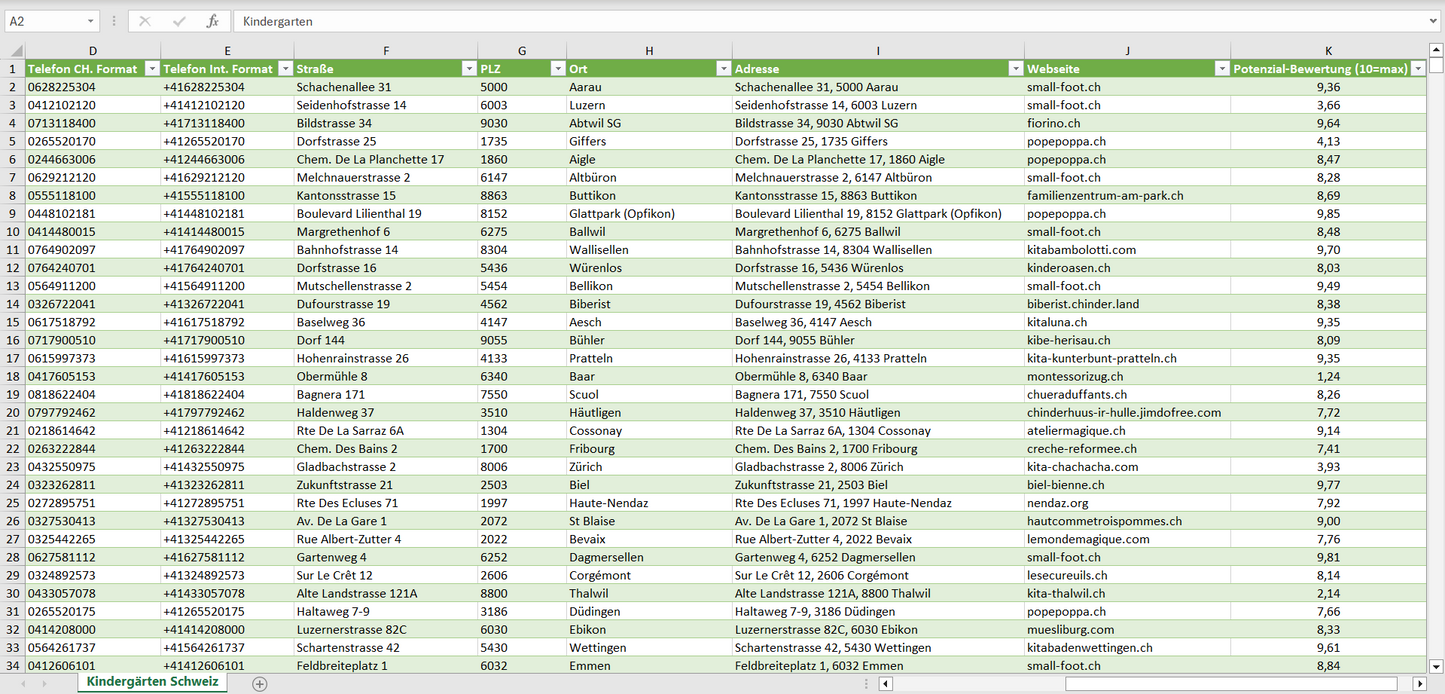The height and width of the screenshot is (694, 1445).
Task: Click the Enter checkmark in formula bar
Action: 179,21
